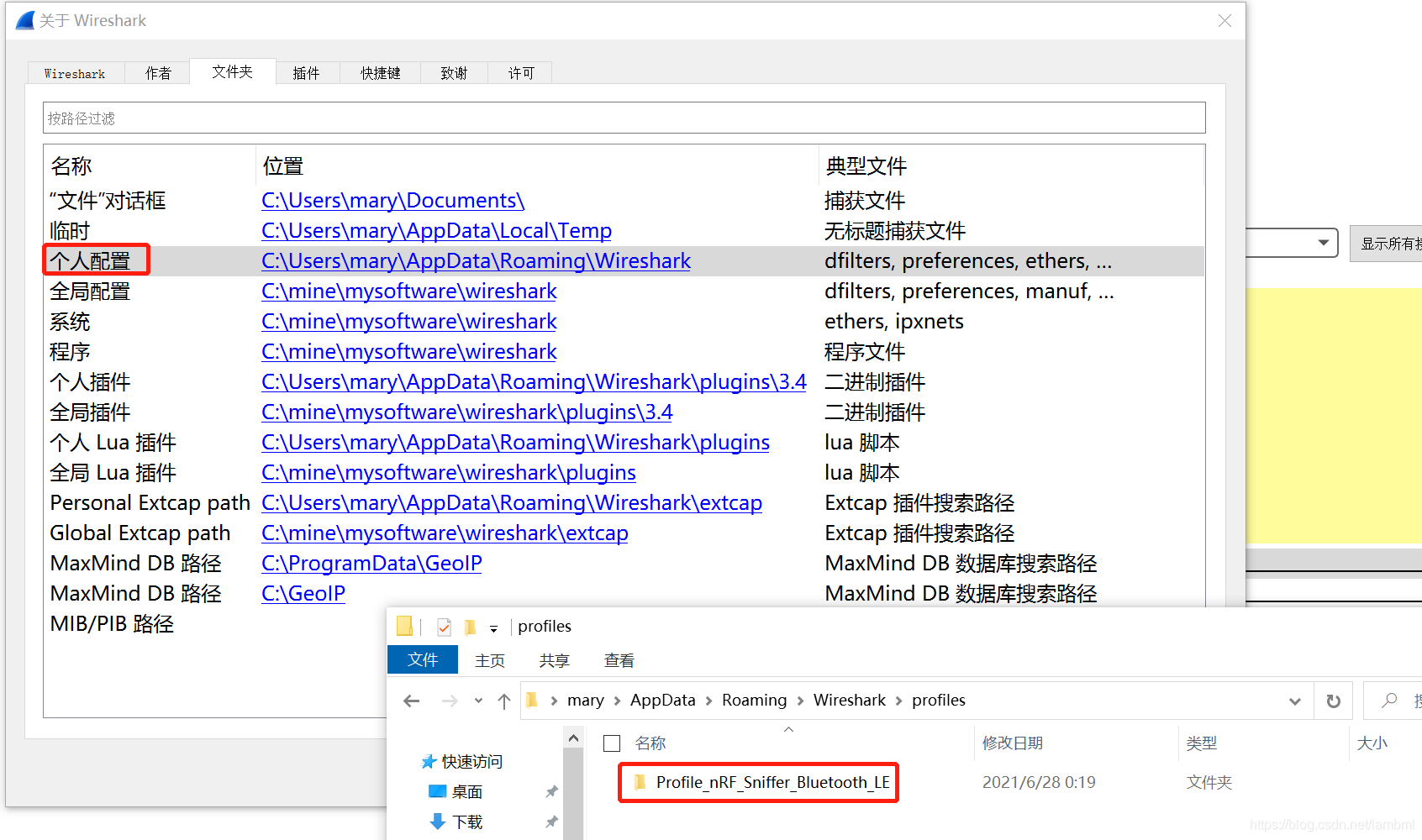
Task: Sort files by 修改日期 column
Action: 1013,743
